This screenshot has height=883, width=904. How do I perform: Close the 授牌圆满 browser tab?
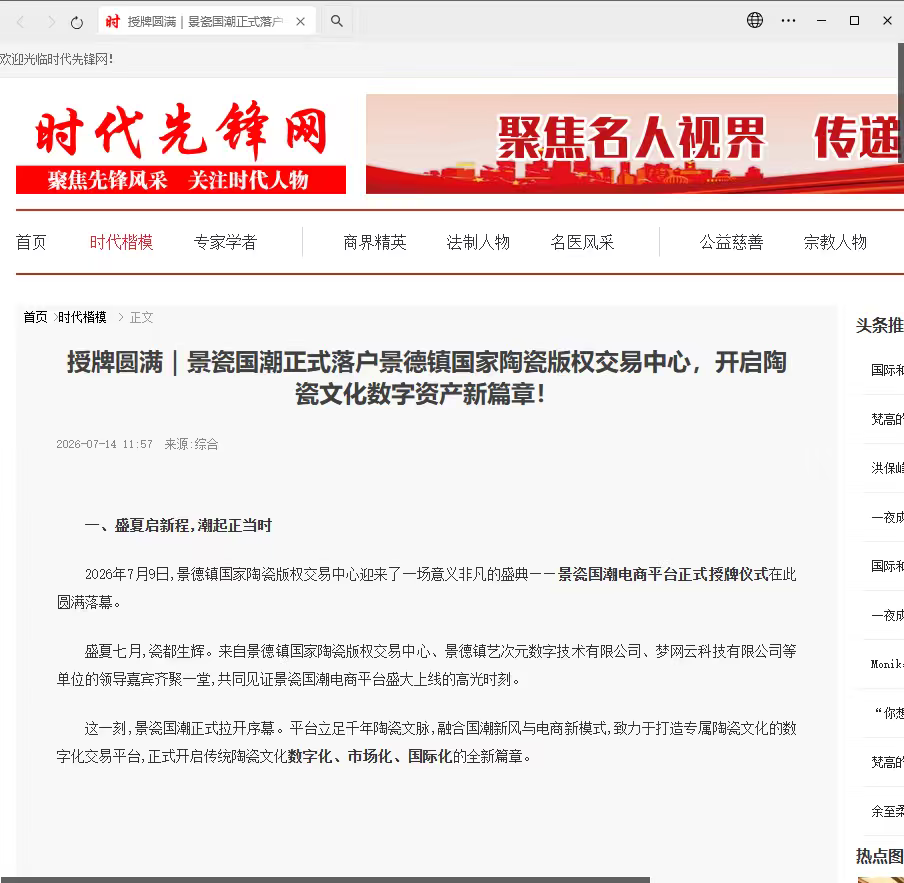(x=300, y=22)
